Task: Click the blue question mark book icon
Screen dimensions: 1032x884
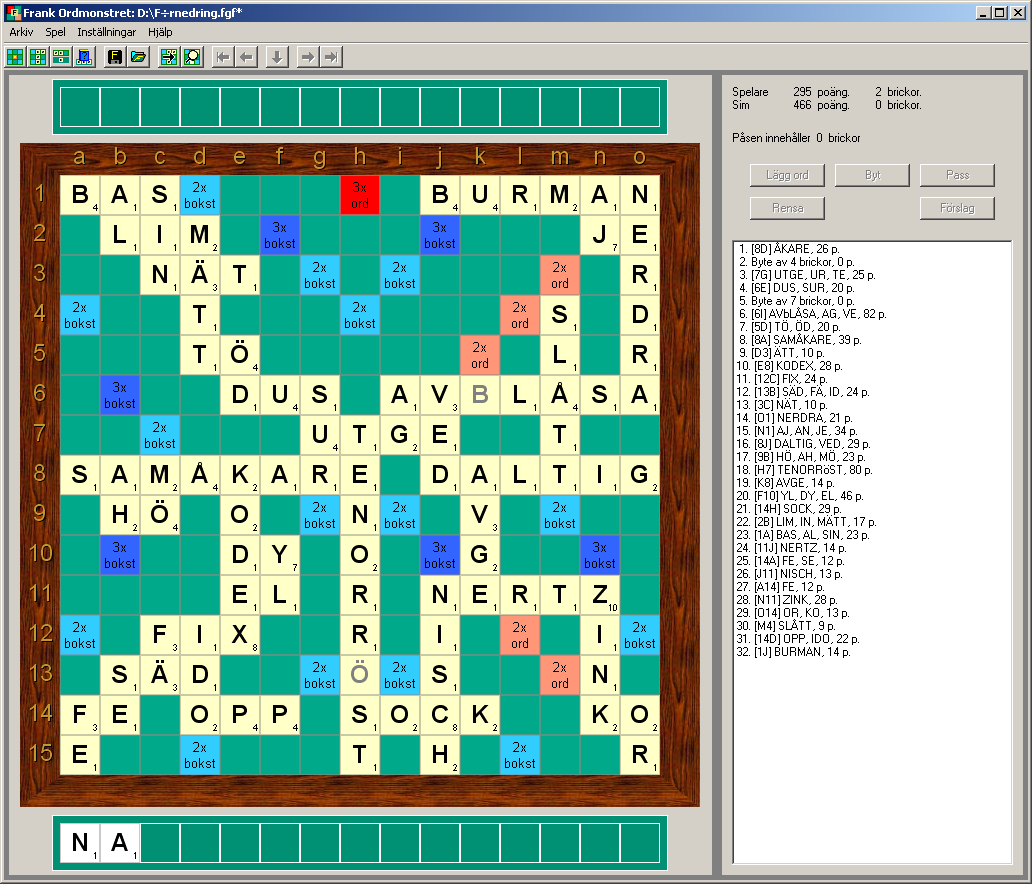Action: coord(84,57)
